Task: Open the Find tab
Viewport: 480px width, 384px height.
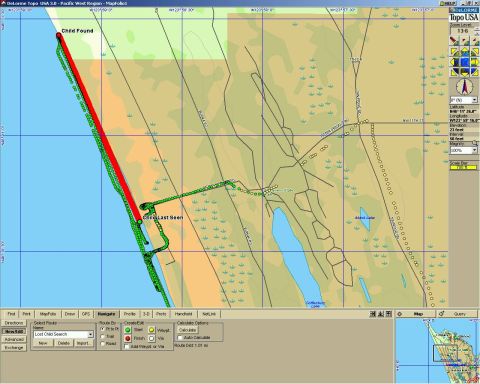Action: click(x=11, y=314)
